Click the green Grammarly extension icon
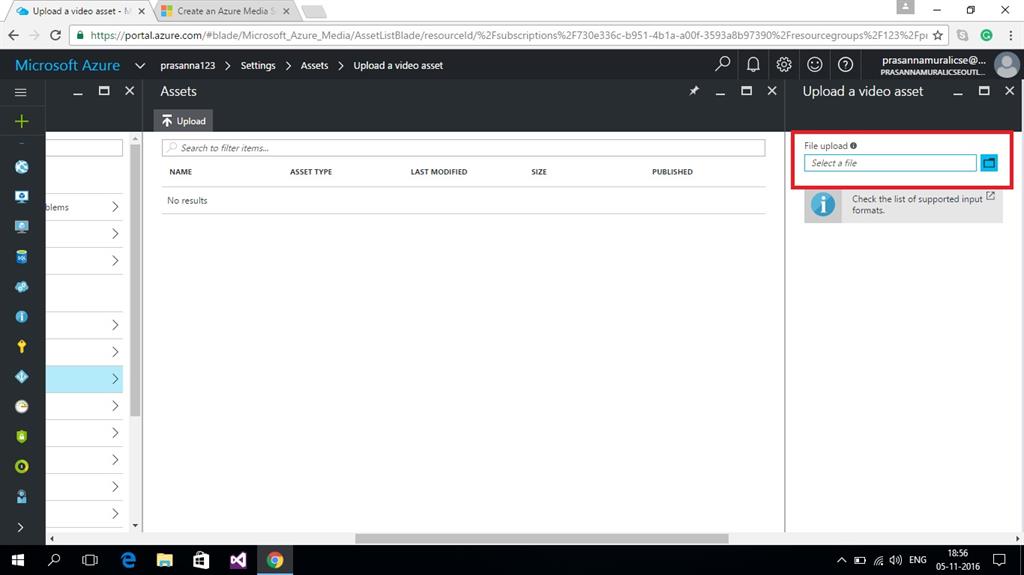This screenshot has height=575, width=1024. 986,35
